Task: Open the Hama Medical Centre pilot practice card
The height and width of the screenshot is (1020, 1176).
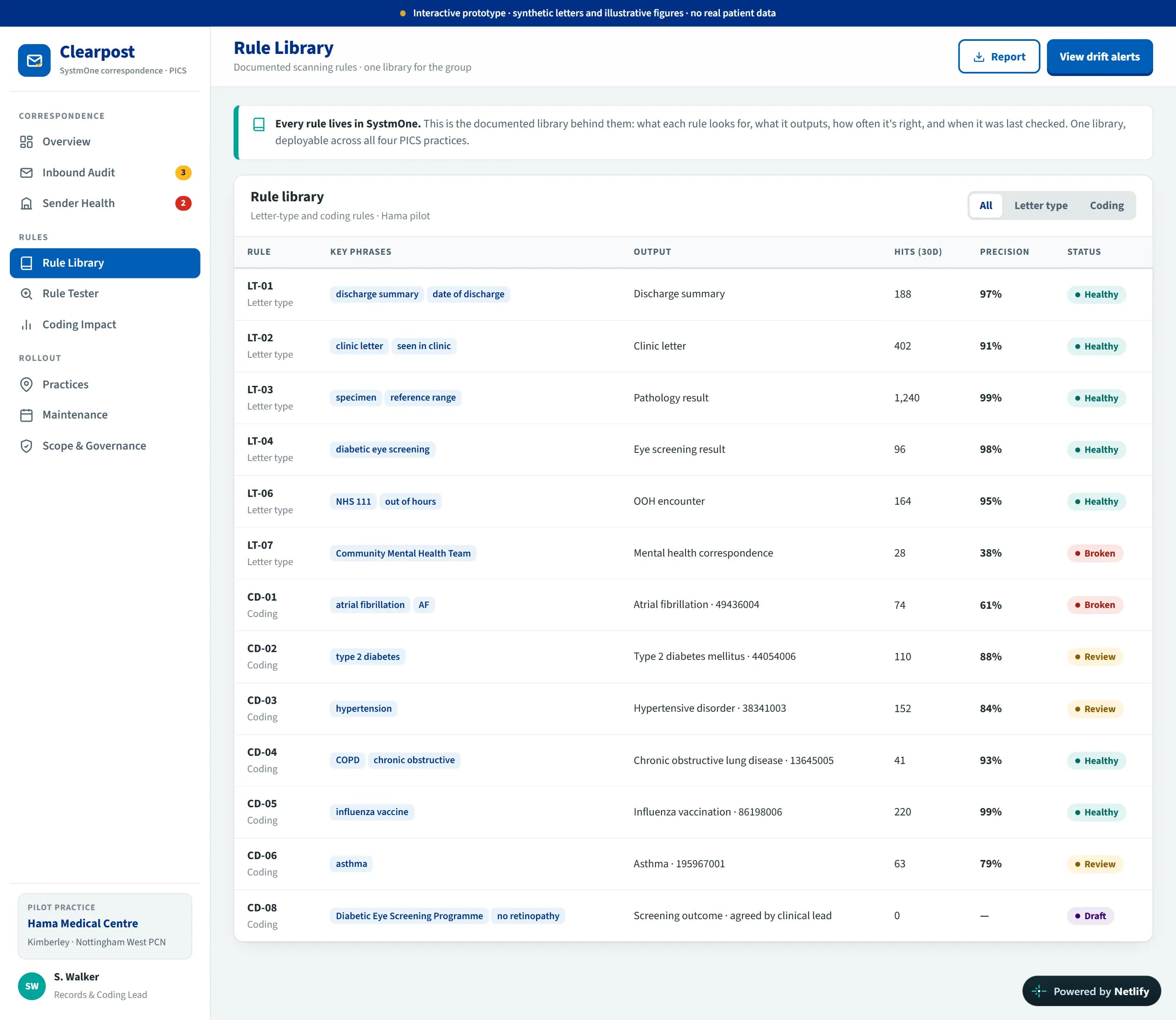Action: pos(105,926)
